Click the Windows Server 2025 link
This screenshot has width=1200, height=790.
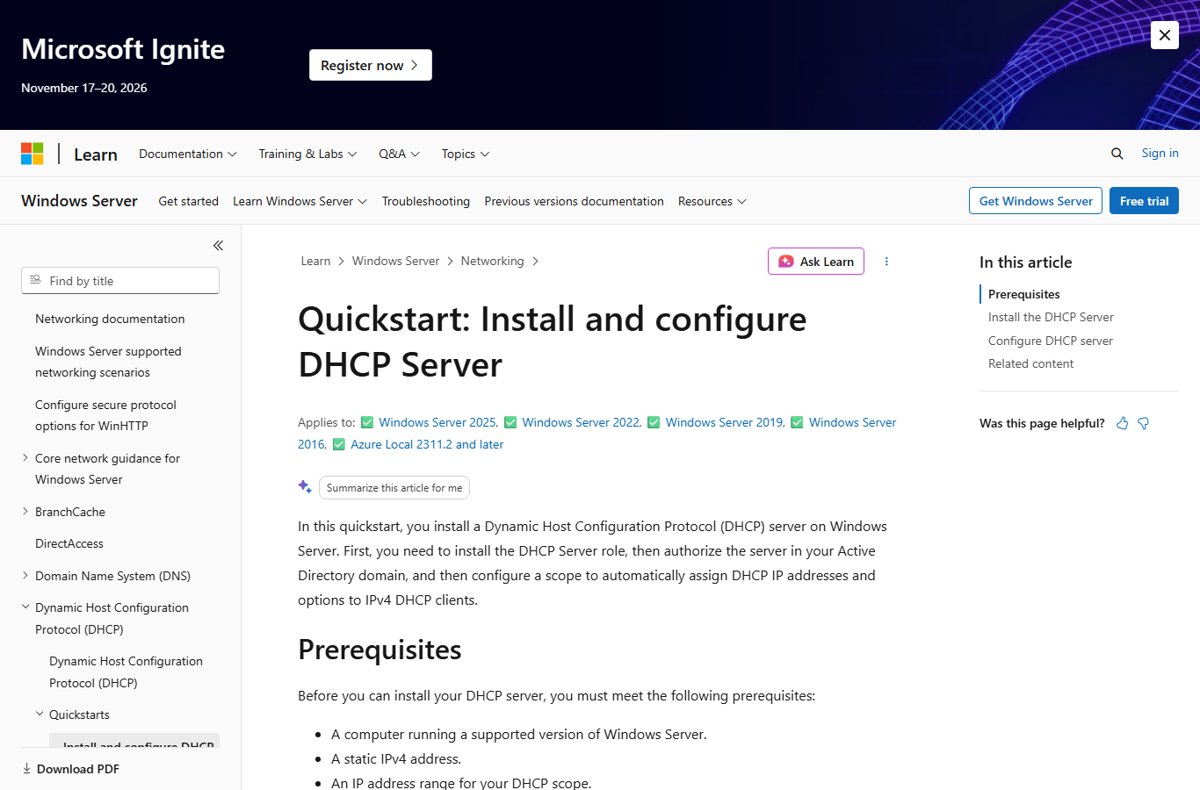pos(437,423)
